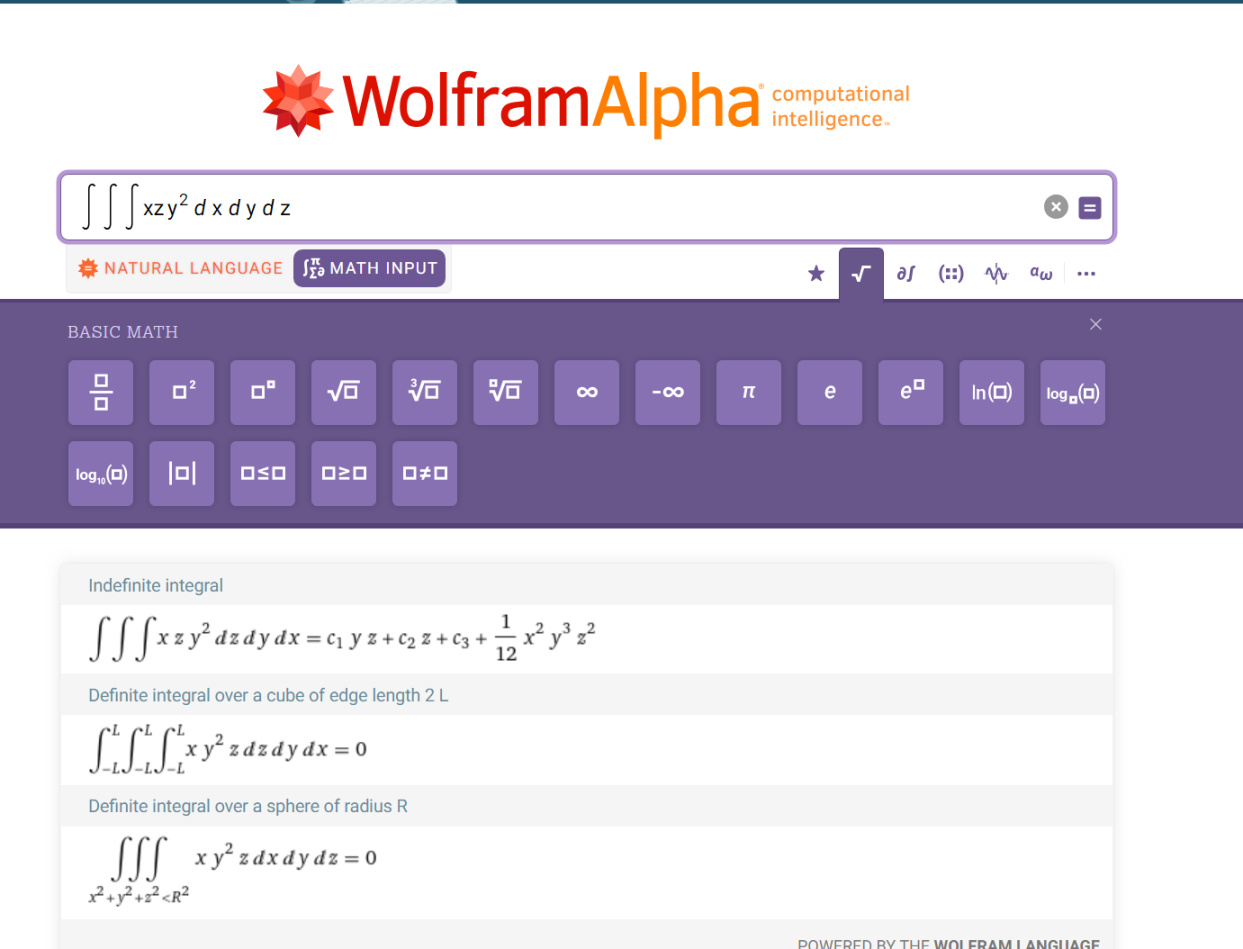Insert the natural log ln template
The height and width of the screenshot is (949, 1243).
point(992,393)
